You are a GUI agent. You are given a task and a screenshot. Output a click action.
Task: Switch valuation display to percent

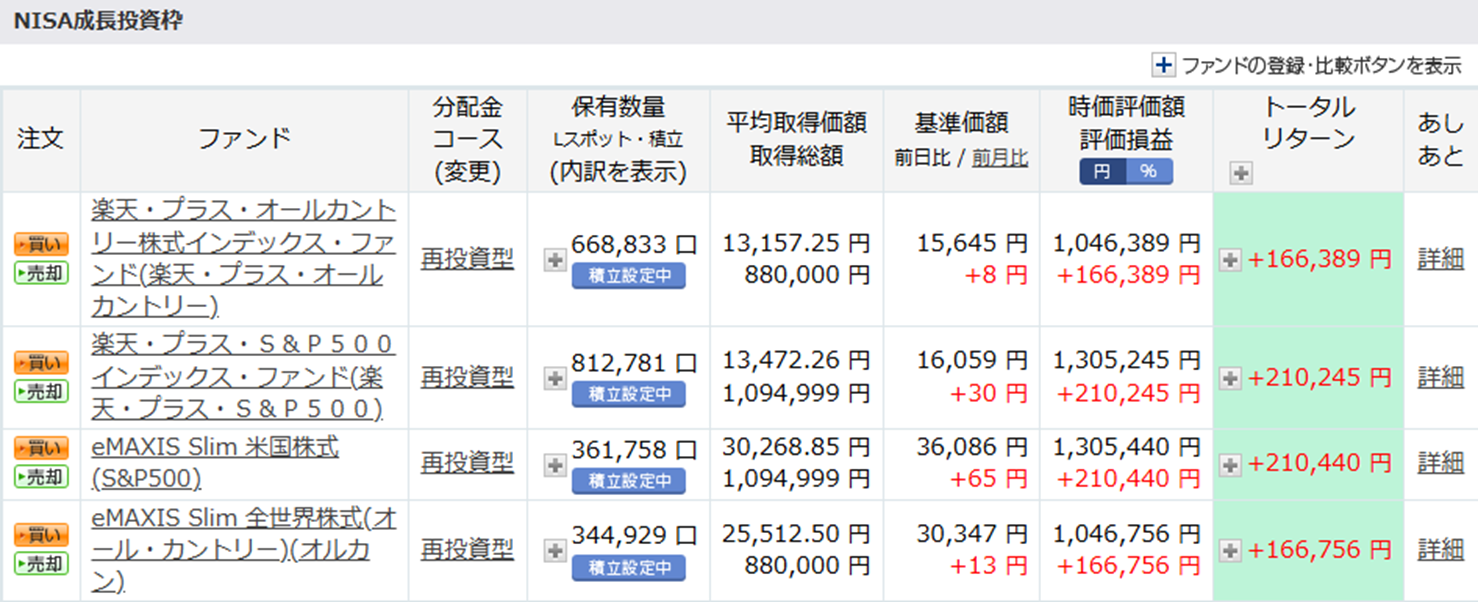(1148, 171)
